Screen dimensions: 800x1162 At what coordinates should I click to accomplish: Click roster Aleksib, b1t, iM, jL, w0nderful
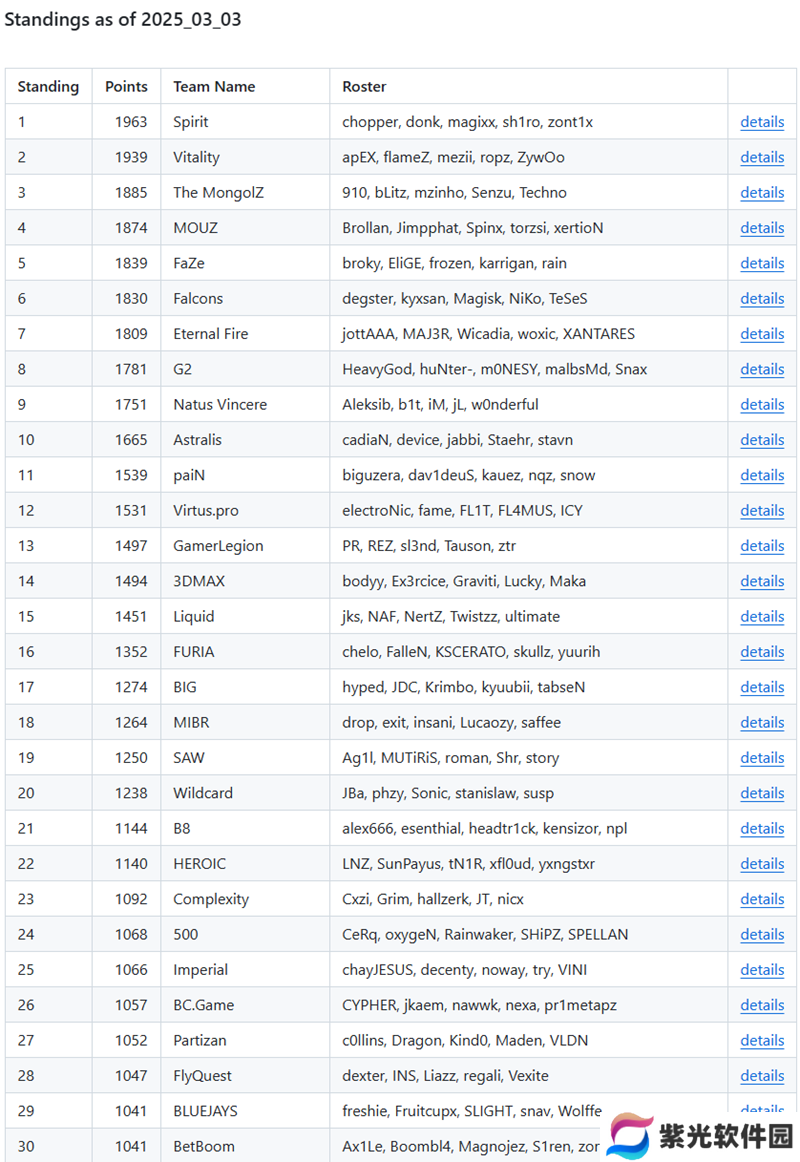tap(440, 405)
